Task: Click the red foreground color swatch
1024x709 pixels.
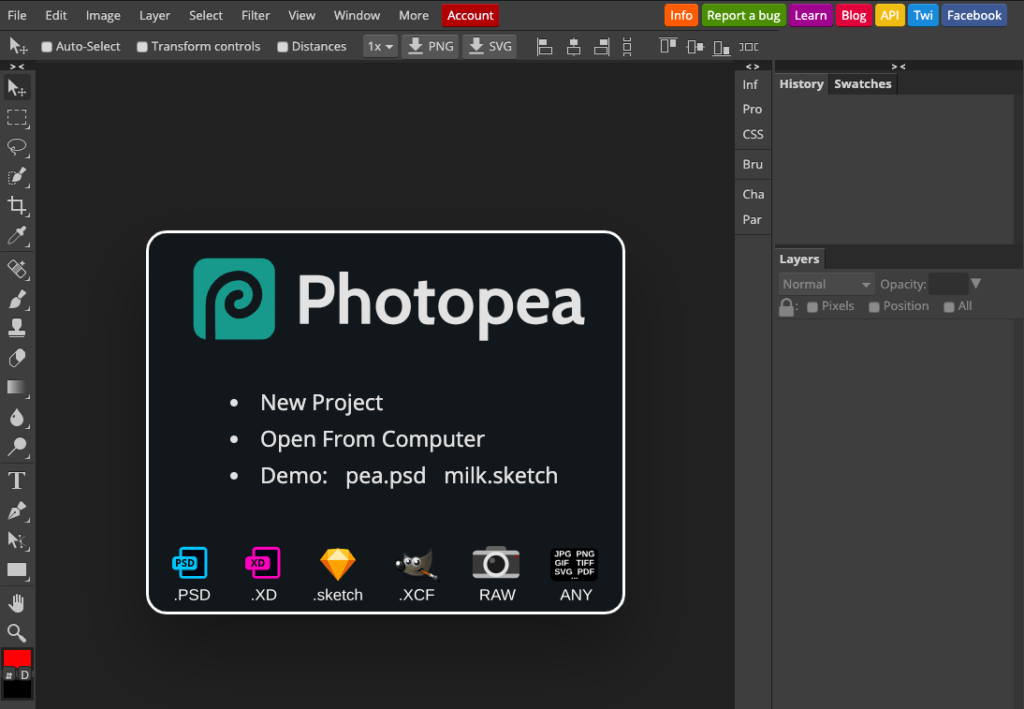Action: [17, 657]
